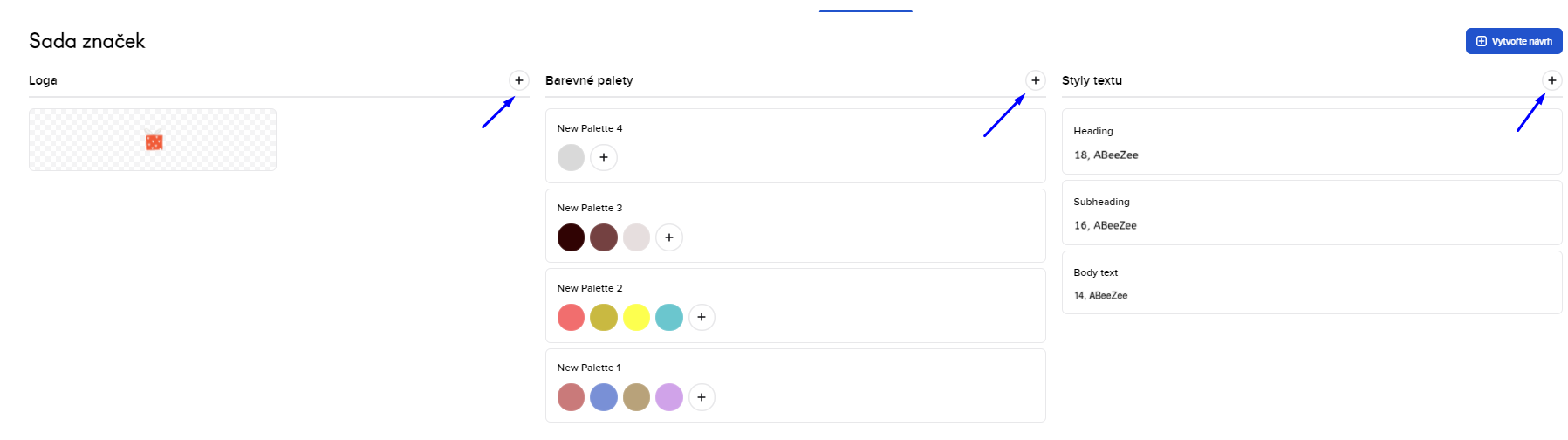1568x440 pixels.
Task: Select the blue swatch in New Palette 1
Action: pos(604,397)
